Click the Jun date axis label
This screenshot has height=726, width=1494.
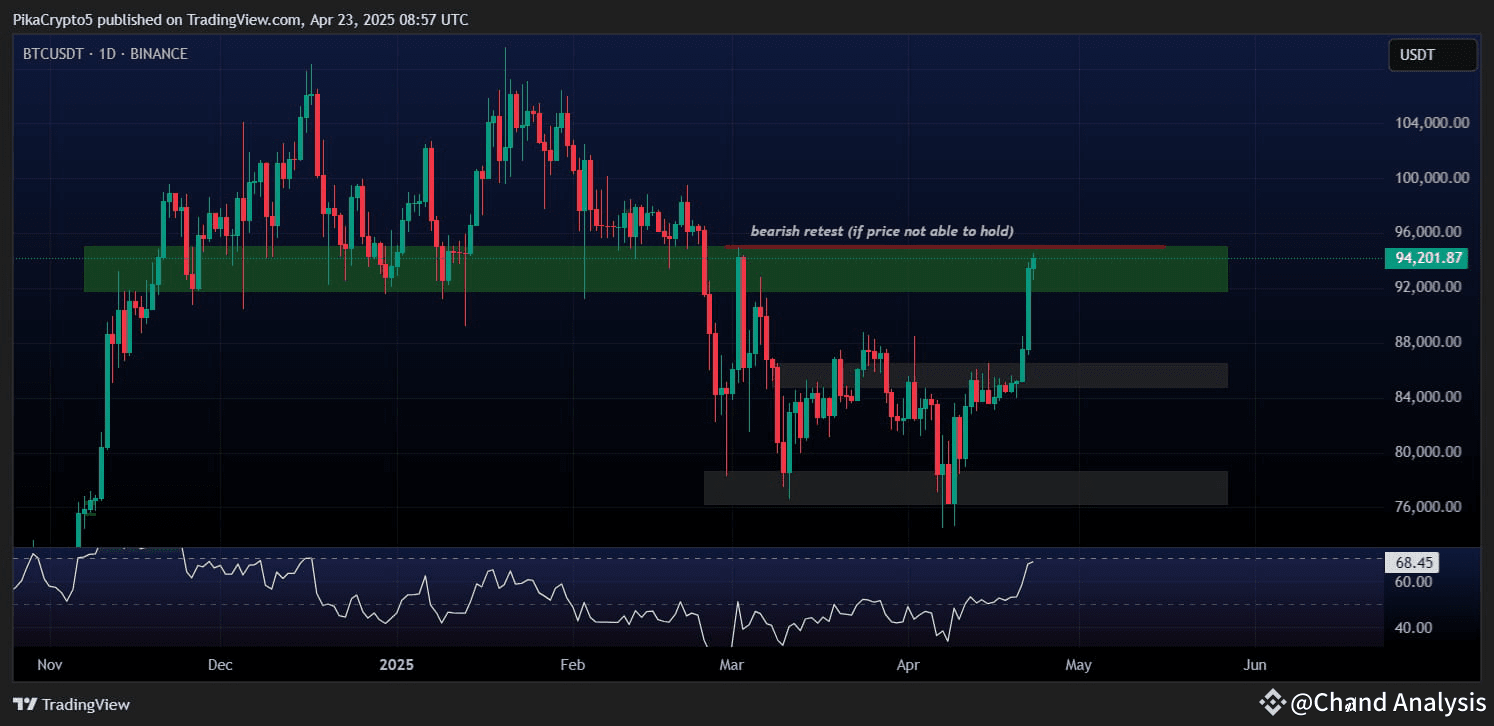1255,665
